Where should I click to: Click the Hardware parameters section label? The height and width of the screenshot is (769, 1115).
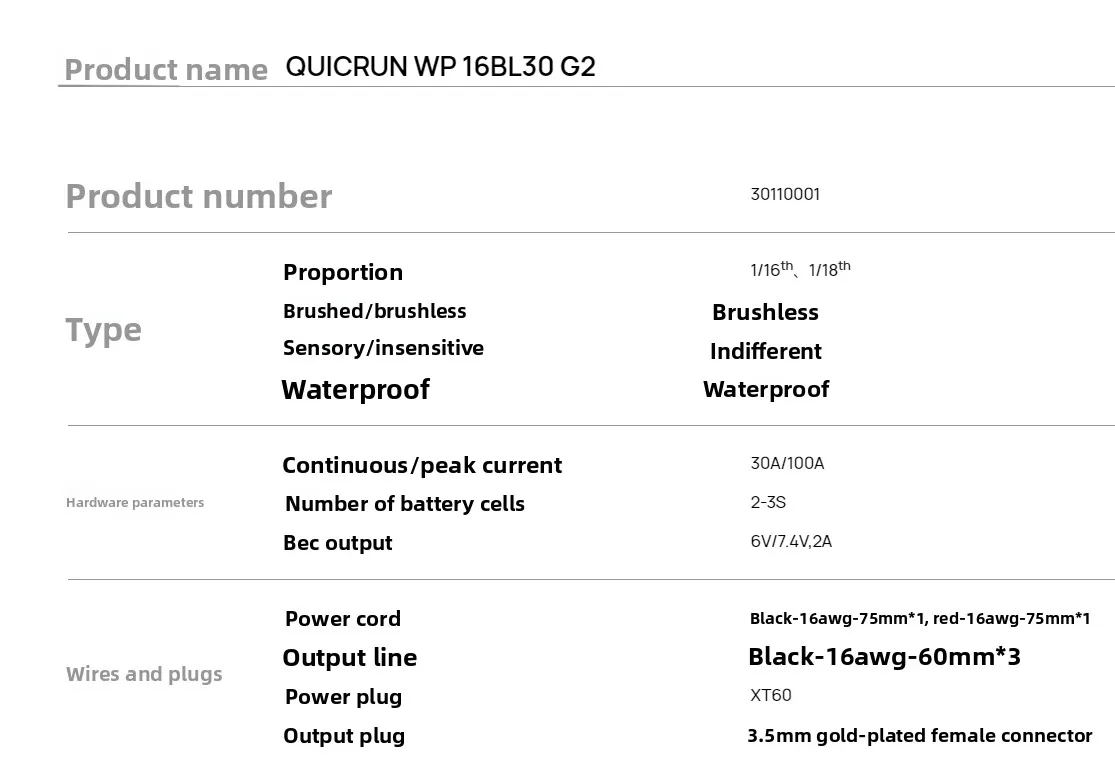[135, 503]
